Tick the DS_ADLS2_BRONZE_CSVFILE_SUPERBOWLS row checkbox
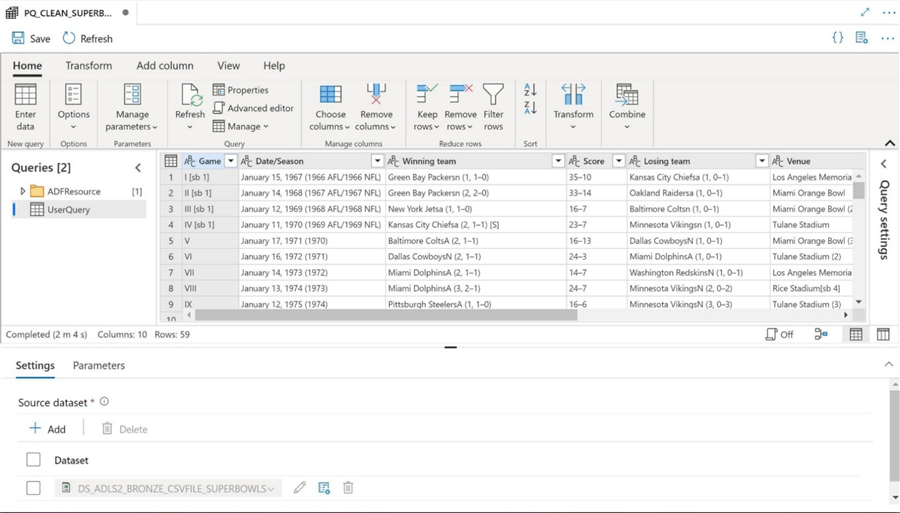The height and width of the screenshot is (513, 900). click(x=33, y=488)
